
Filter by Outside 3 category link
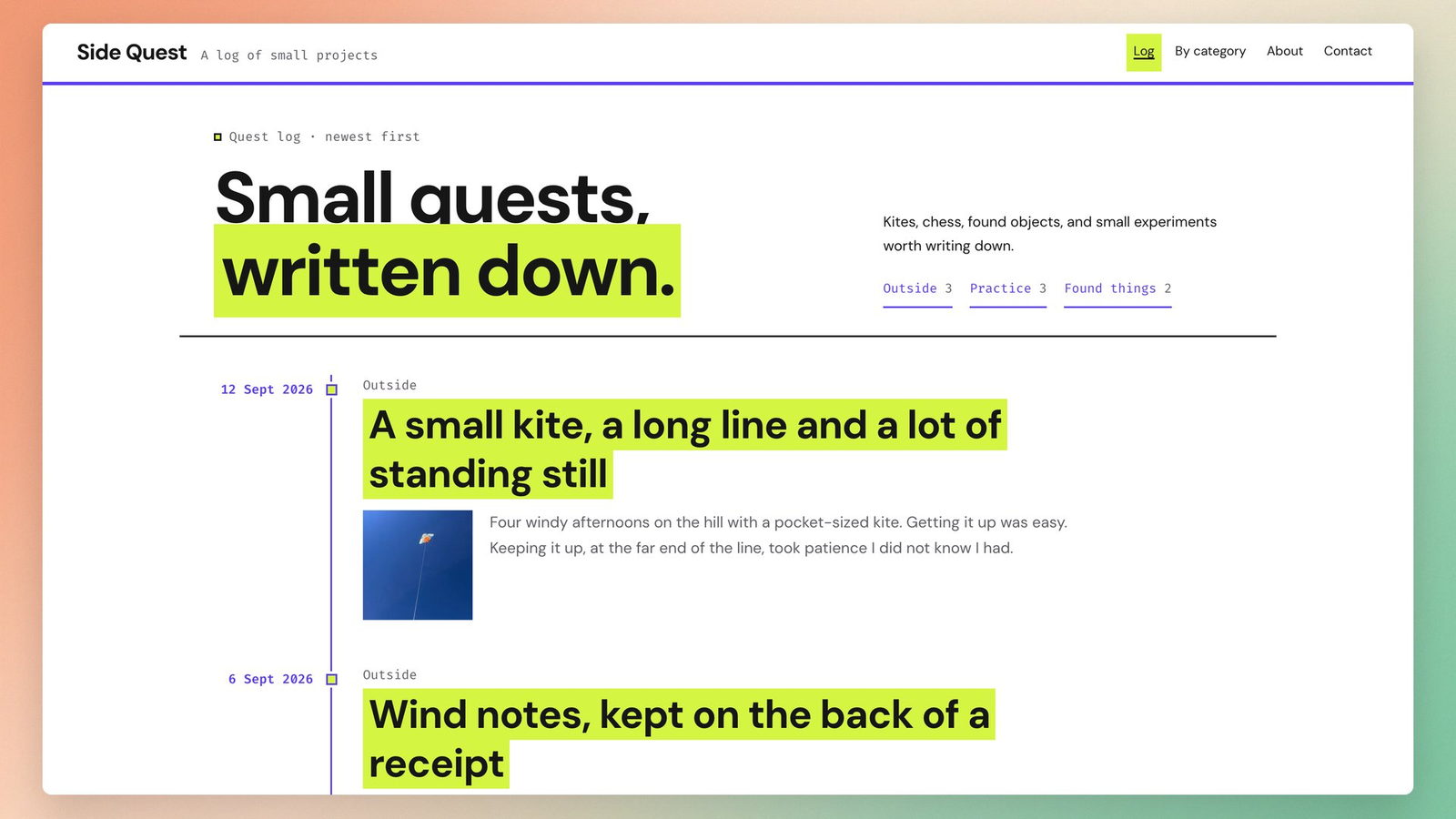917,289
